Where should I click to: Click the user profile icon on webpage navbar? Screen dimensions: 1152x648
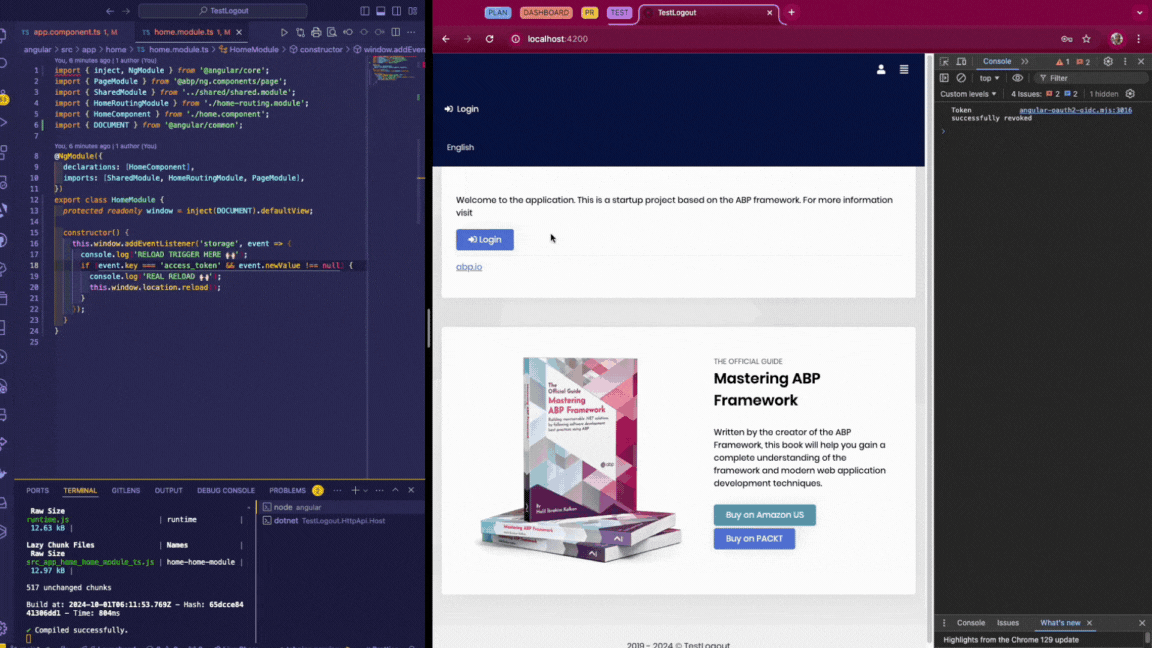(881, 70)
